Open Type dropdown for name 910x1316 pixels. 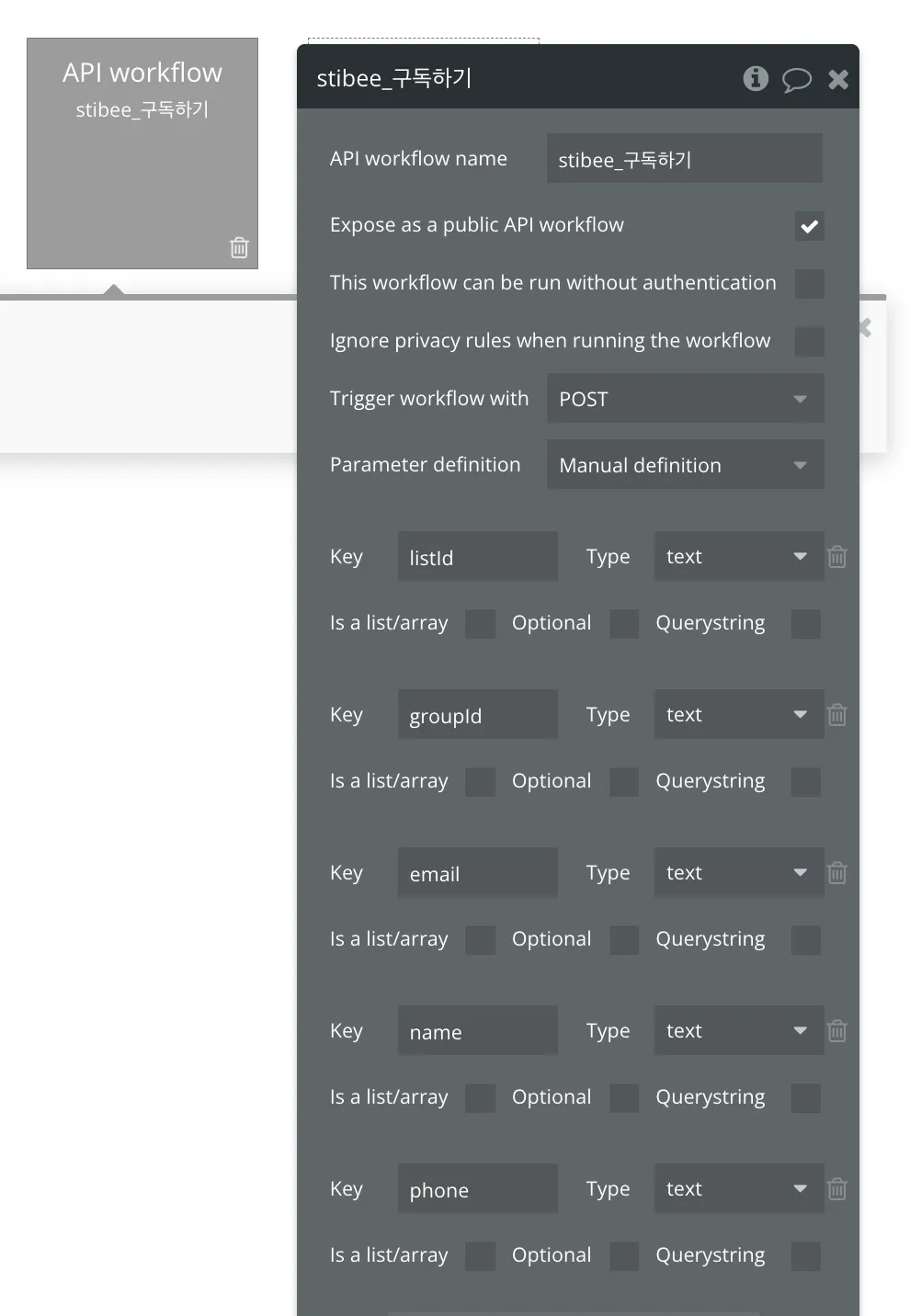click(x=739, y=1030)
